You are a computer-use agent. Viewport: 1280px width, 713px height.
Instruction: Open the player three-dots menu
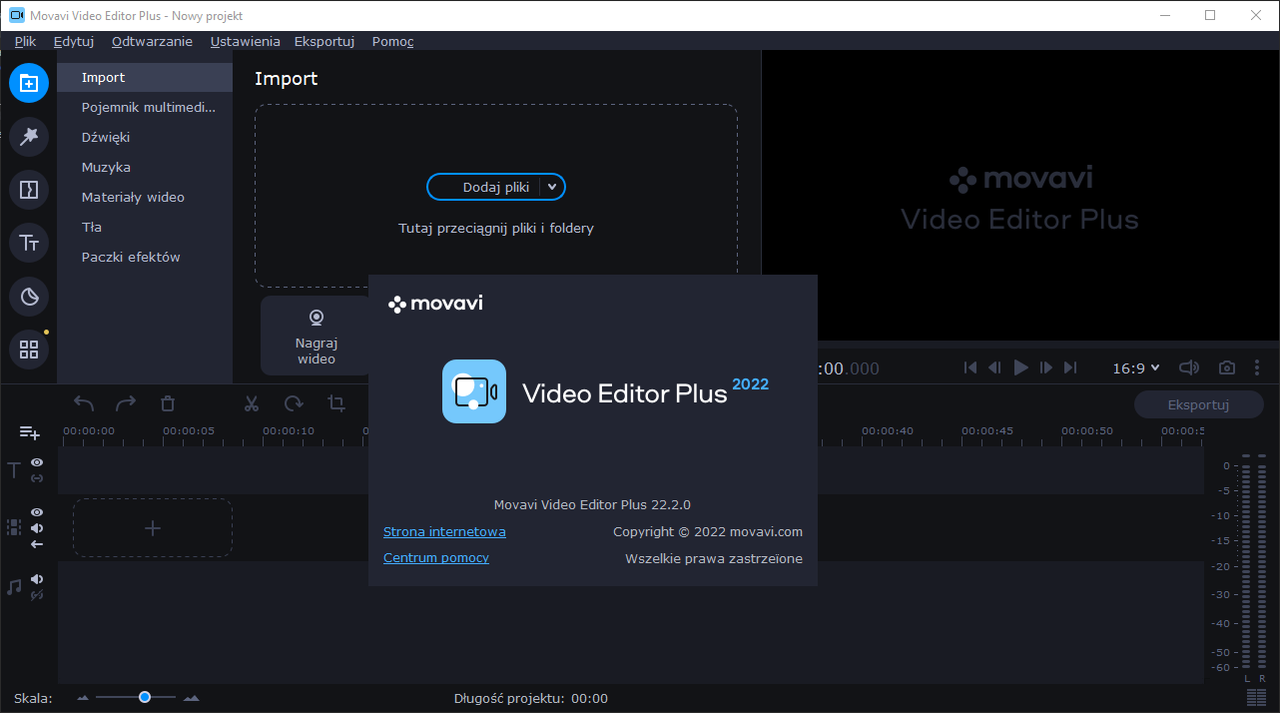pos(1257,368)
